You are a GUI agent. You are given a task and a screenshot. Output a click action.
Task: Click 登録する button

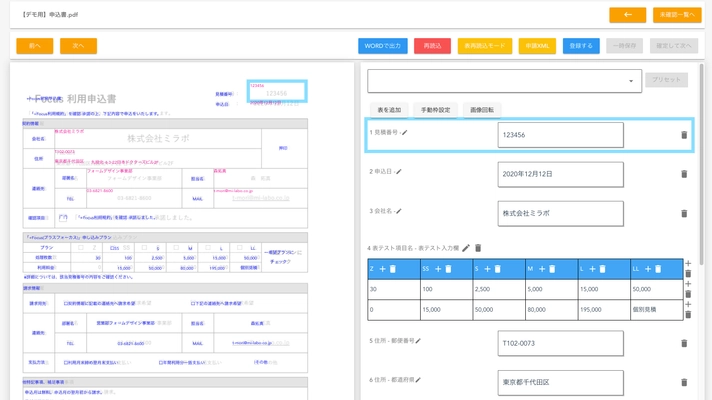point(580,46)
